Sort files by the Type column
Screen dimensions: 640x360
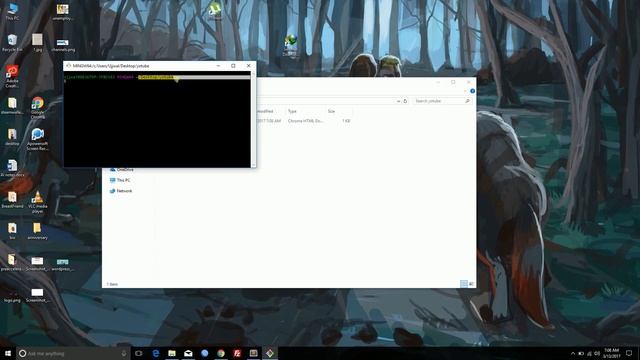pyautogui.click(x=306, y=111)
